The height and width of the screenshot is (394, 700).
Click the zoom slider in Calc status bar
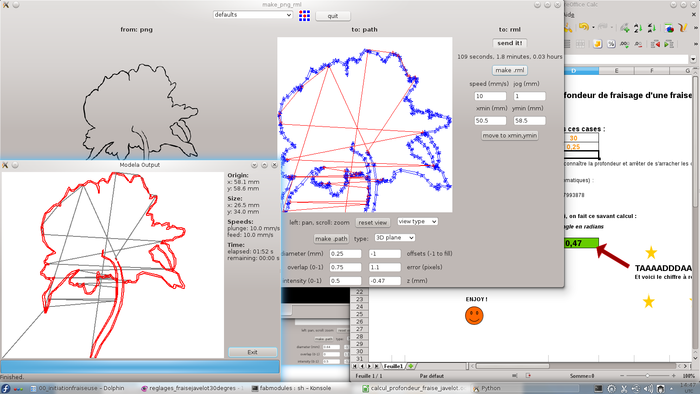(647, 376)
